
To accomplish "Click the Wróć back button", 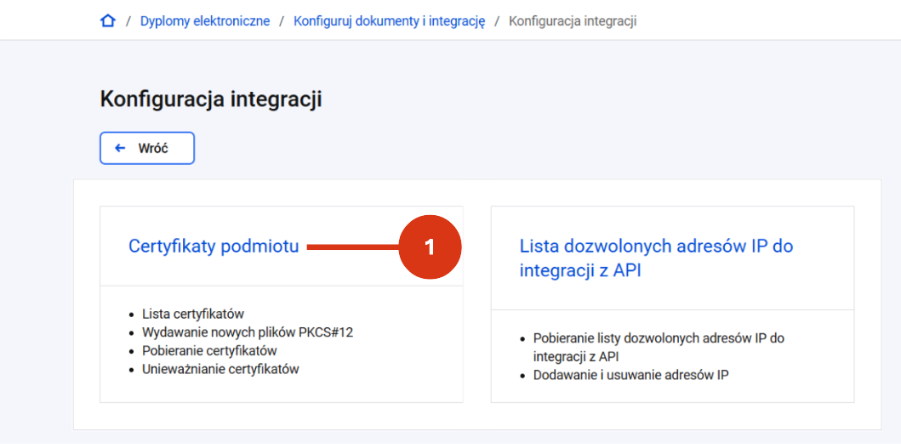I will point(147,148).
